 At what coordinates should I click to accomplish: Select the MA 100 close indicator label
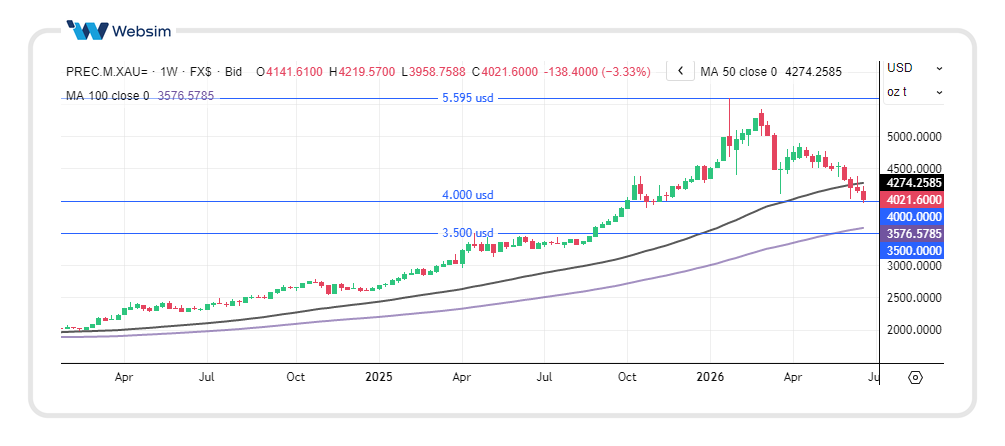pos(108,95)
